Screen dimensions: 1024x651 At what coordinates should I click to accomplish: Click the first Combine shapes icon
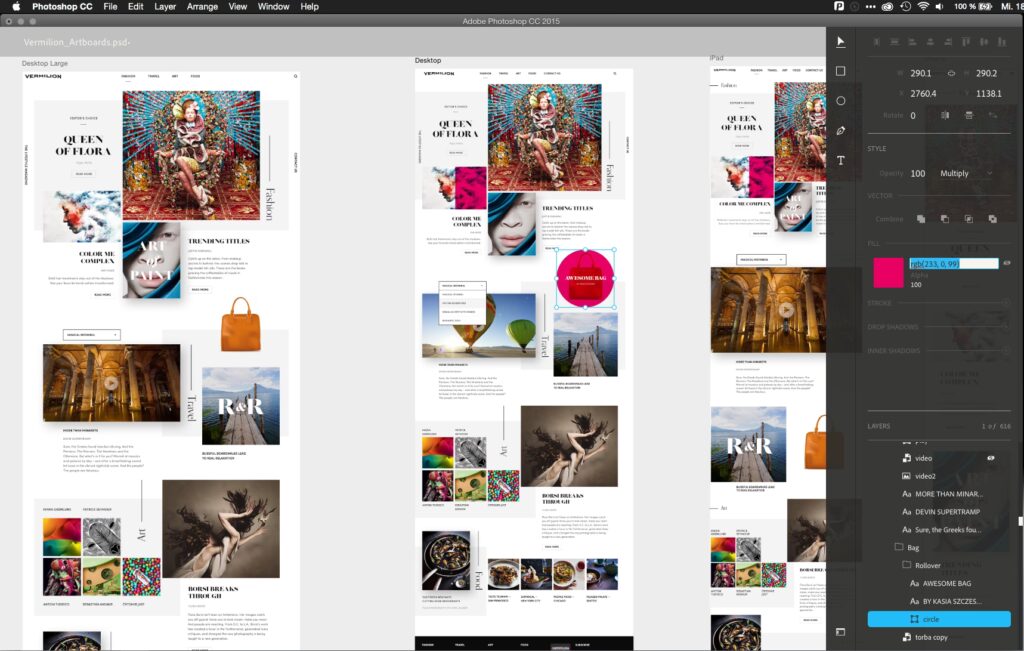pos(920,218)
